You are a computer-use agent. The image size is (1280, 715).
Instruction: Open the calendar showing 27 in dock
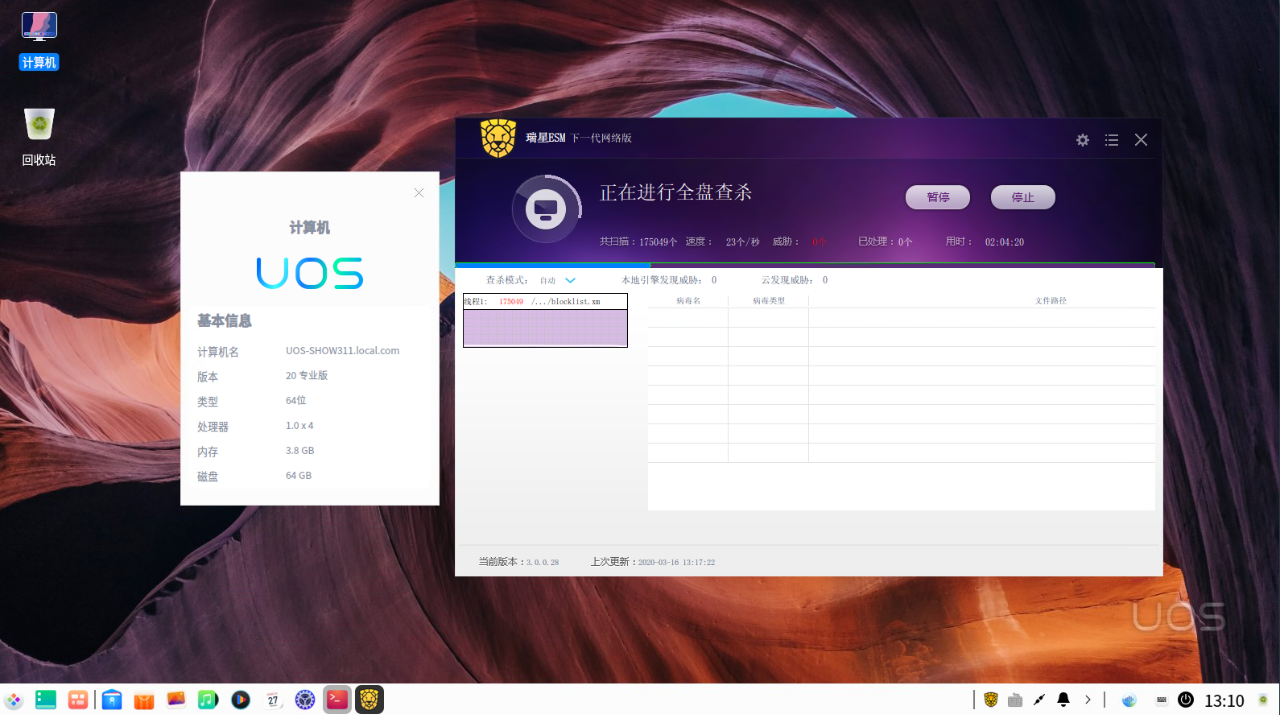[273, 699]
